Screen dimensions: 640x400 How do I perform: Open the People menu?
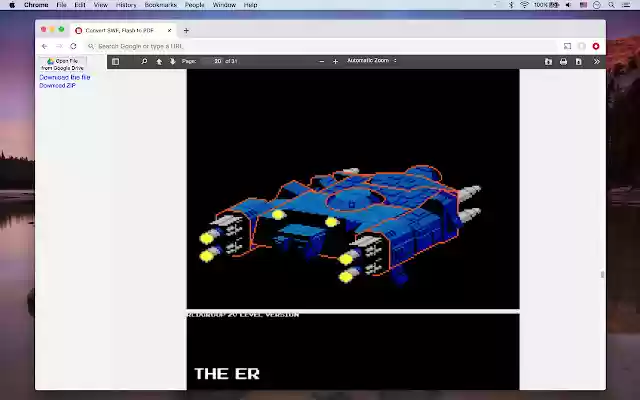[194, 5]
